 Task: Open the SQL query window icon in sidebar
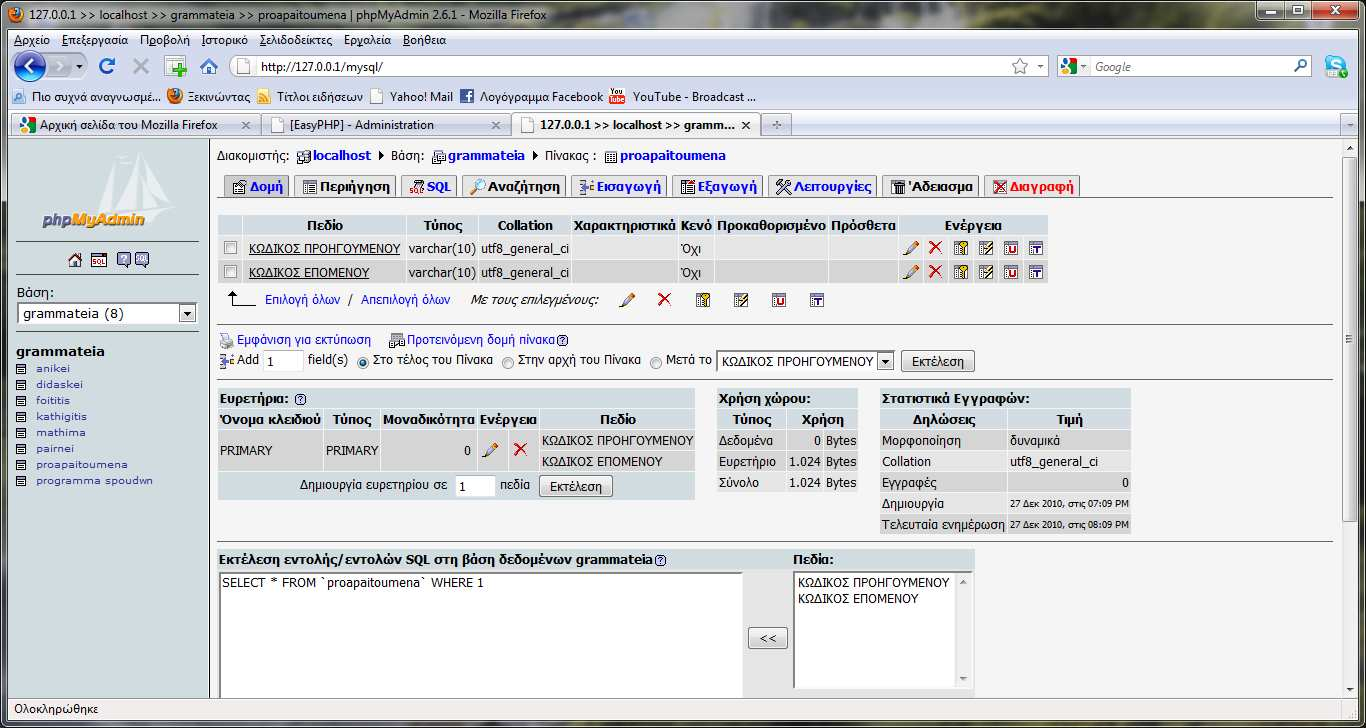(x=99, y=260)
